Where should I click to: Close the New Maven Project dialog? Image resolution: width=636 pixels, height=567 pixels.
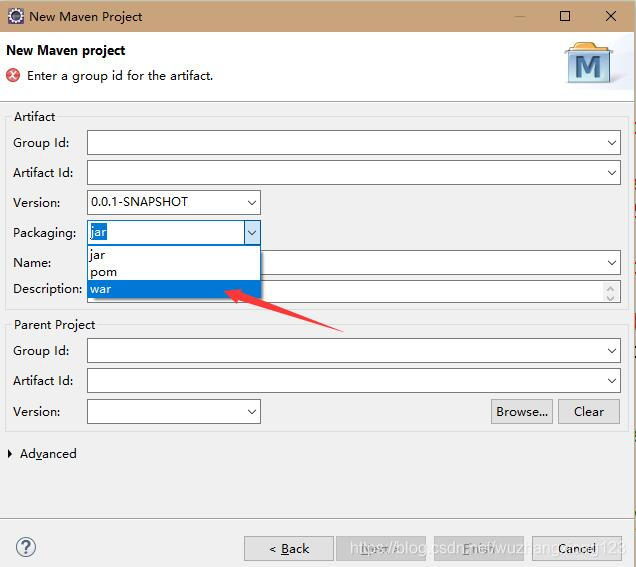[611, 16]
